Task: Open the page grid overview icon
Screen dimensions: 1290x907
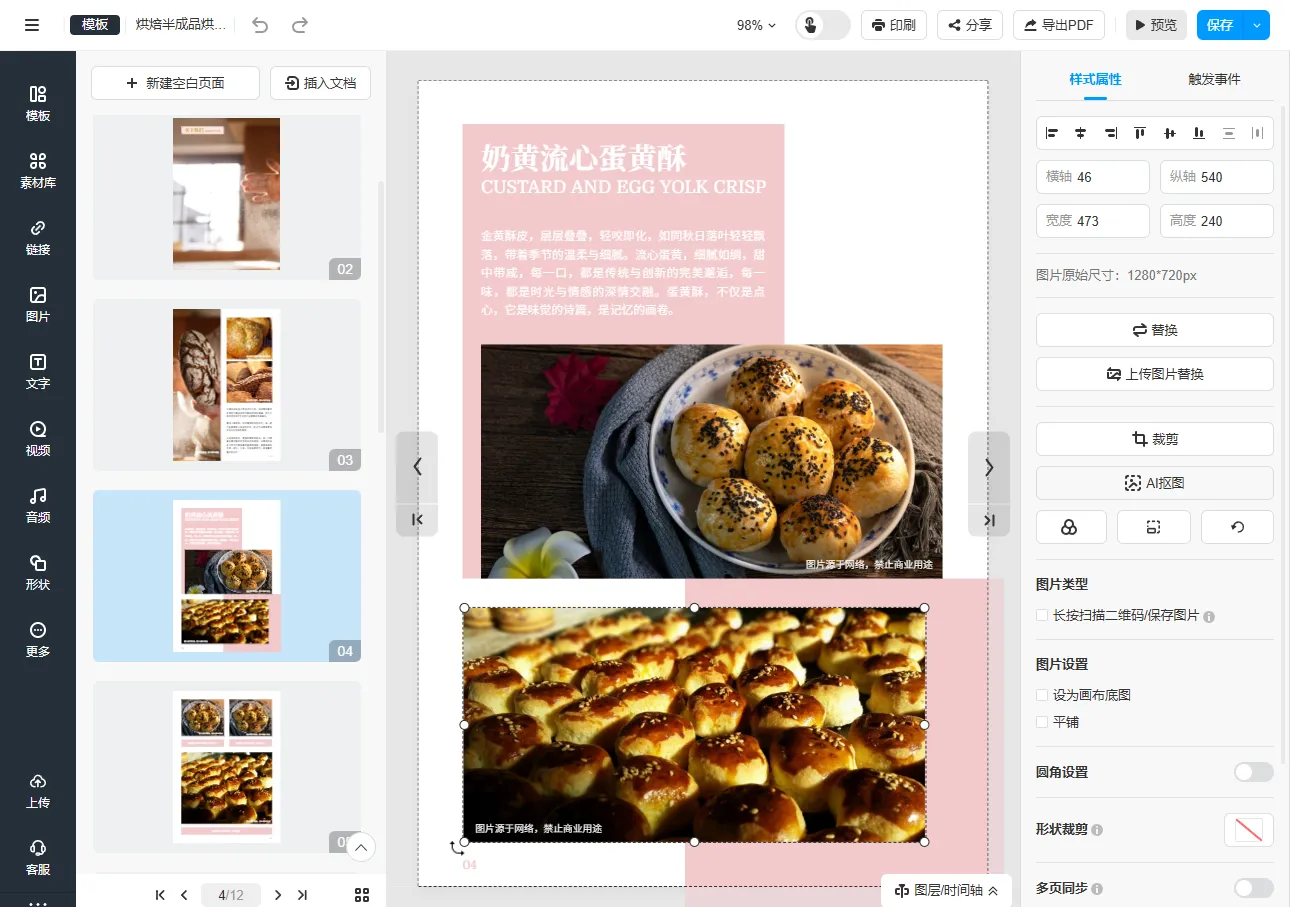Action: point(362,895)
